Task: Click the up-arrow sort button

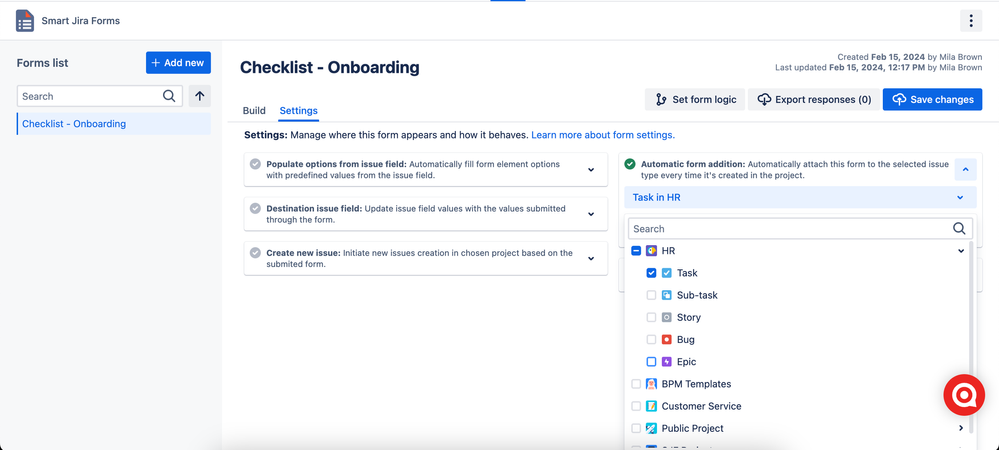Action: click(199, 96)
